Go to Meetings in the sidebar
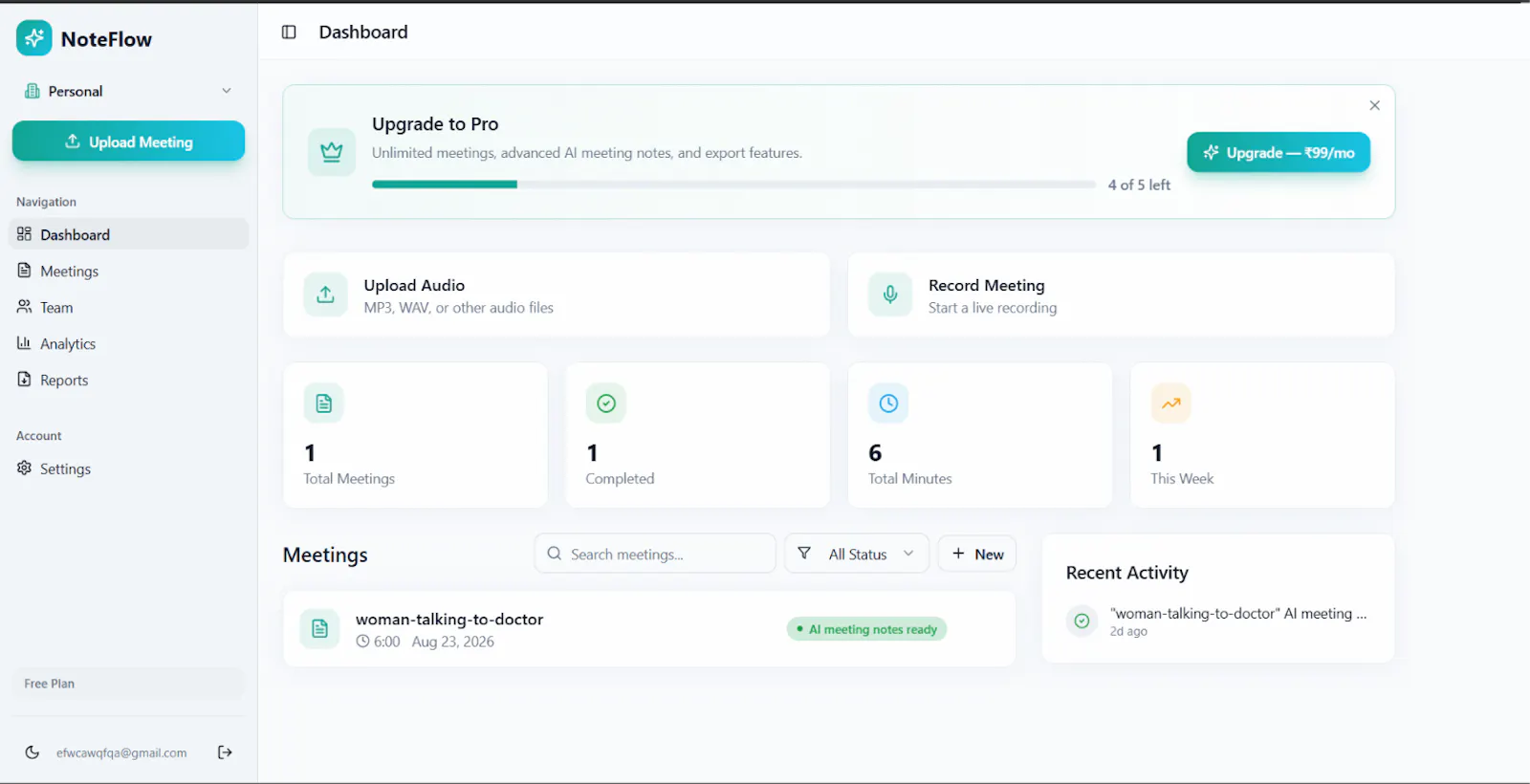Viewport: 1530px width, 784px height. 128,271
